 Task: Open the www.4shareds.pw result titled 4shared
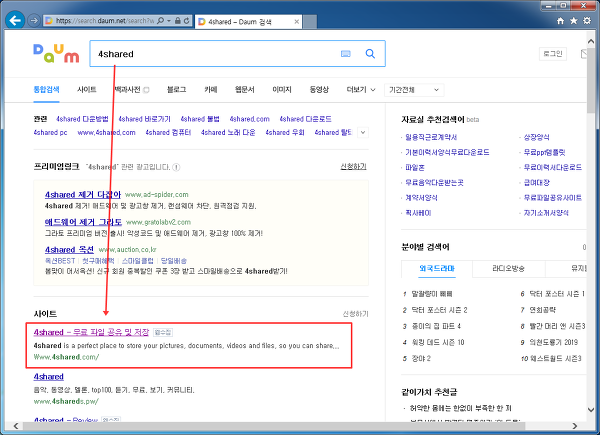point(49,376)
